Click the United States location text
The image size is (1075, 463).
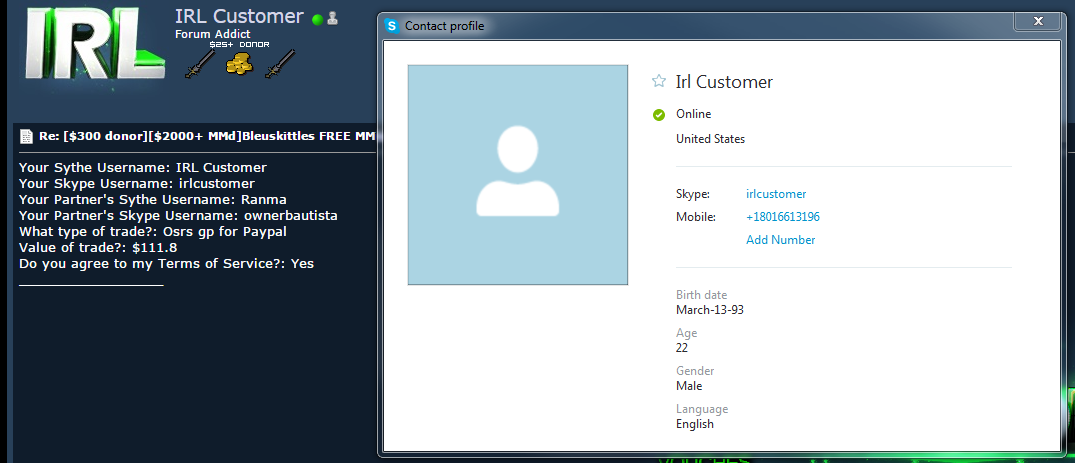point(710,139)
